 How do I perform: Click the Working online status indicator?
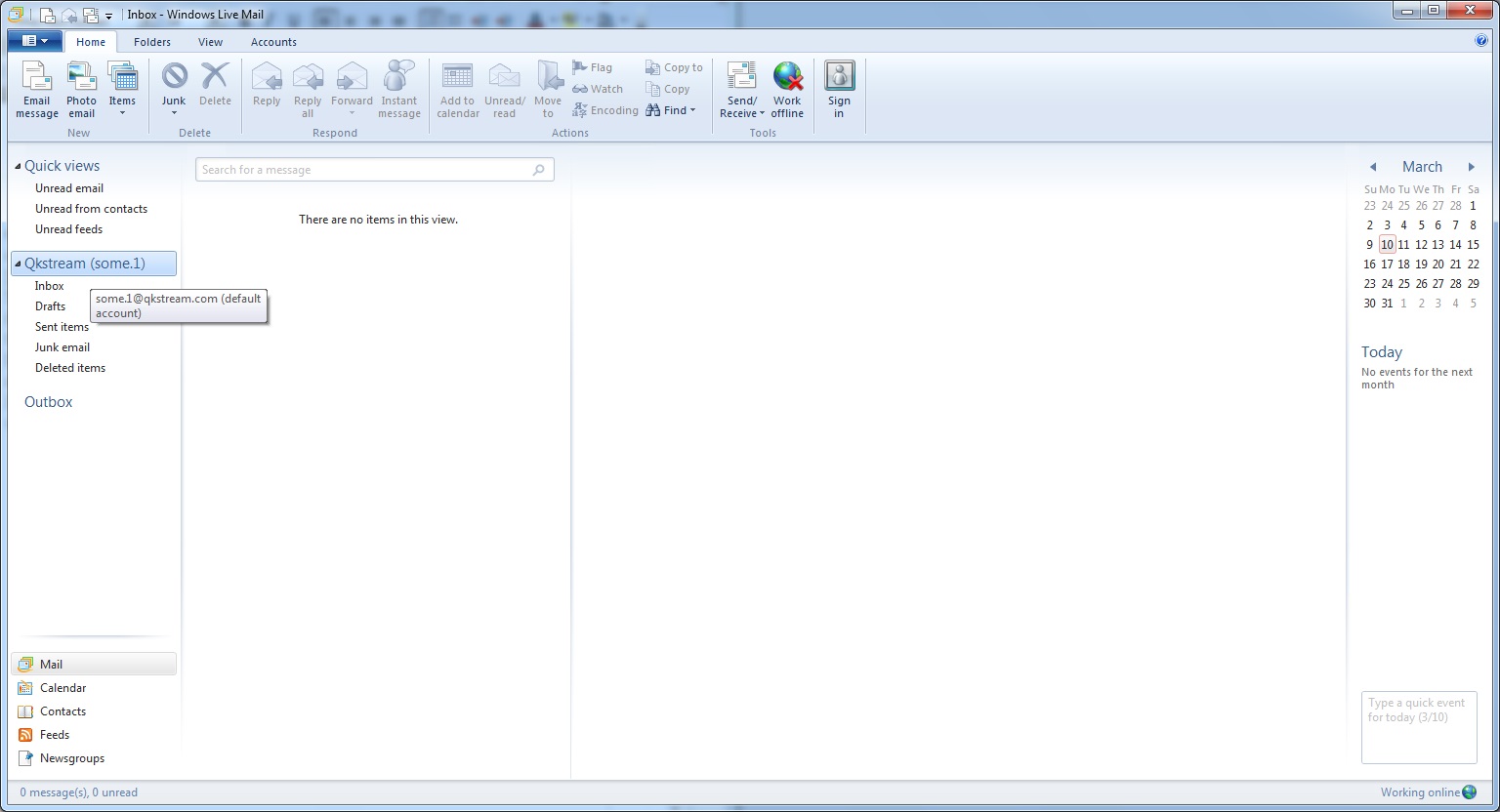[x=1428, y=792]
